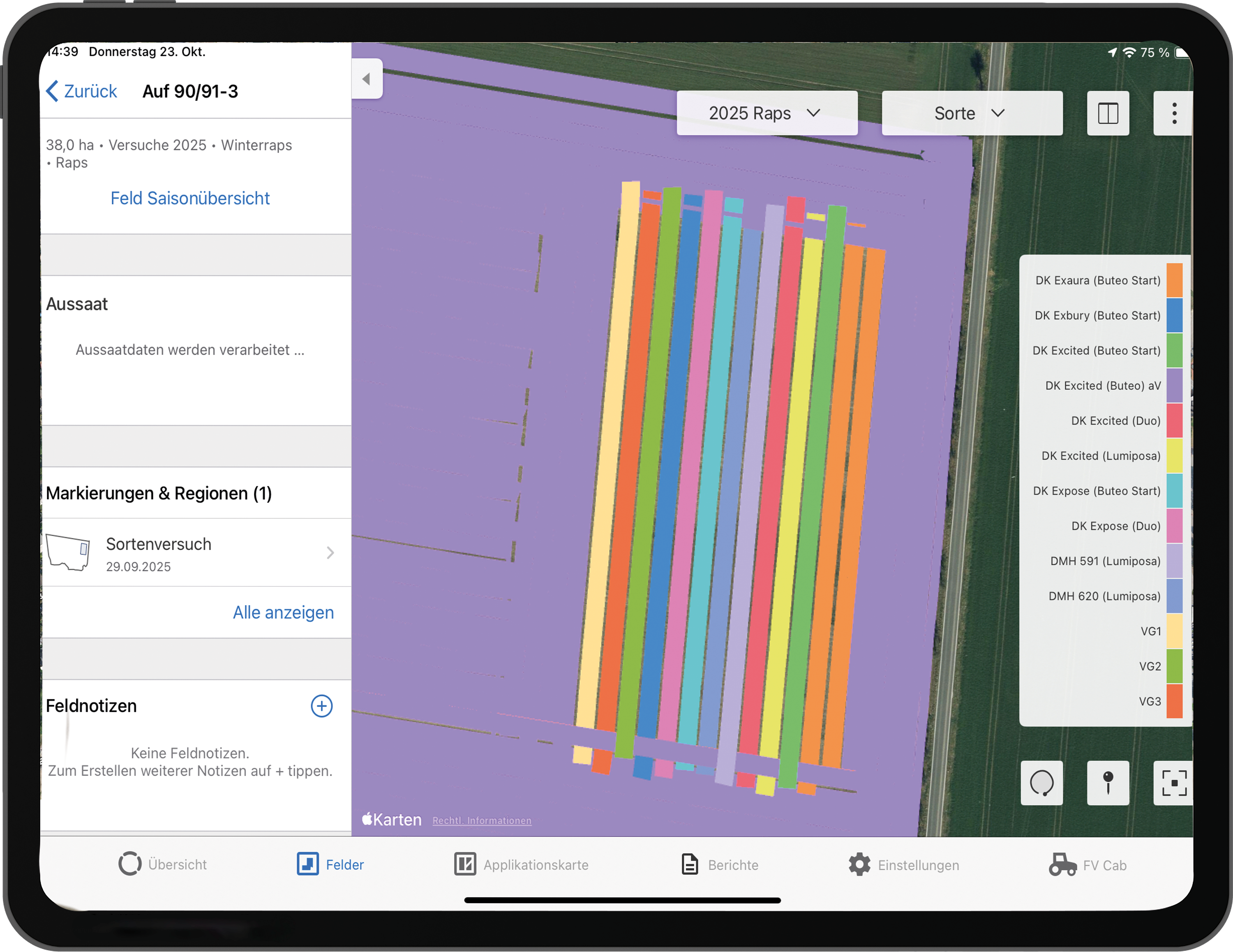Select DK Expose (Duo) pink swatch

(x=1174, y=526)
